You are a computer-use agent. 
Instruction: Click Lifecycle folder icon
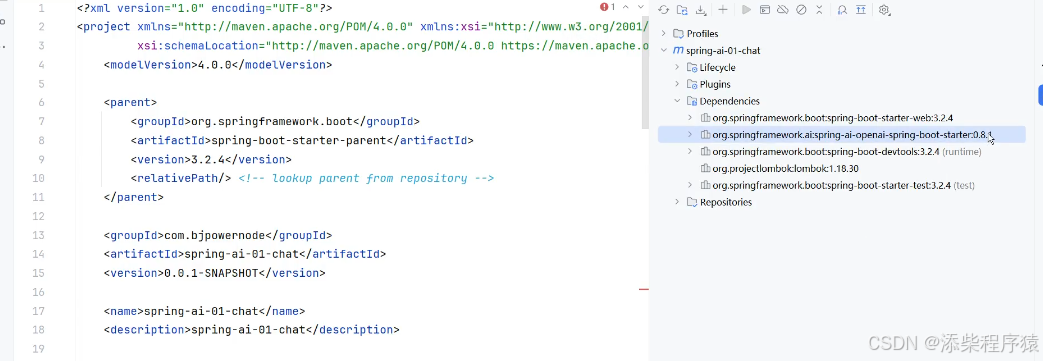tap(692, 67)
